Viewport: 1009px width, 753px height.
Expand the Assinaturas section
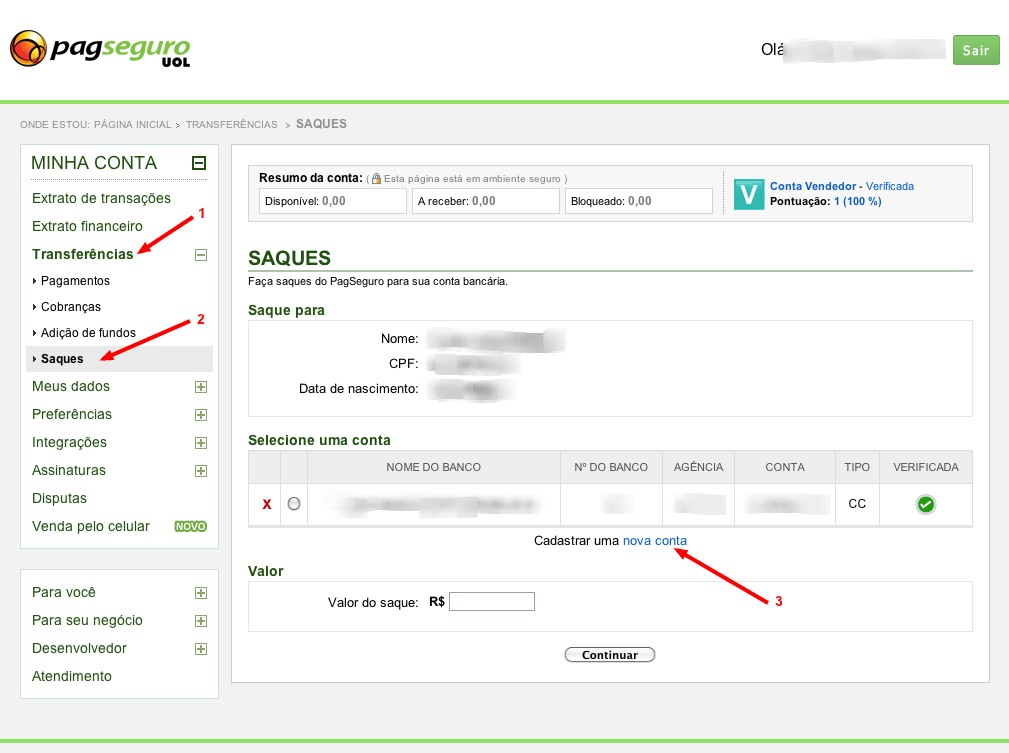201,471
